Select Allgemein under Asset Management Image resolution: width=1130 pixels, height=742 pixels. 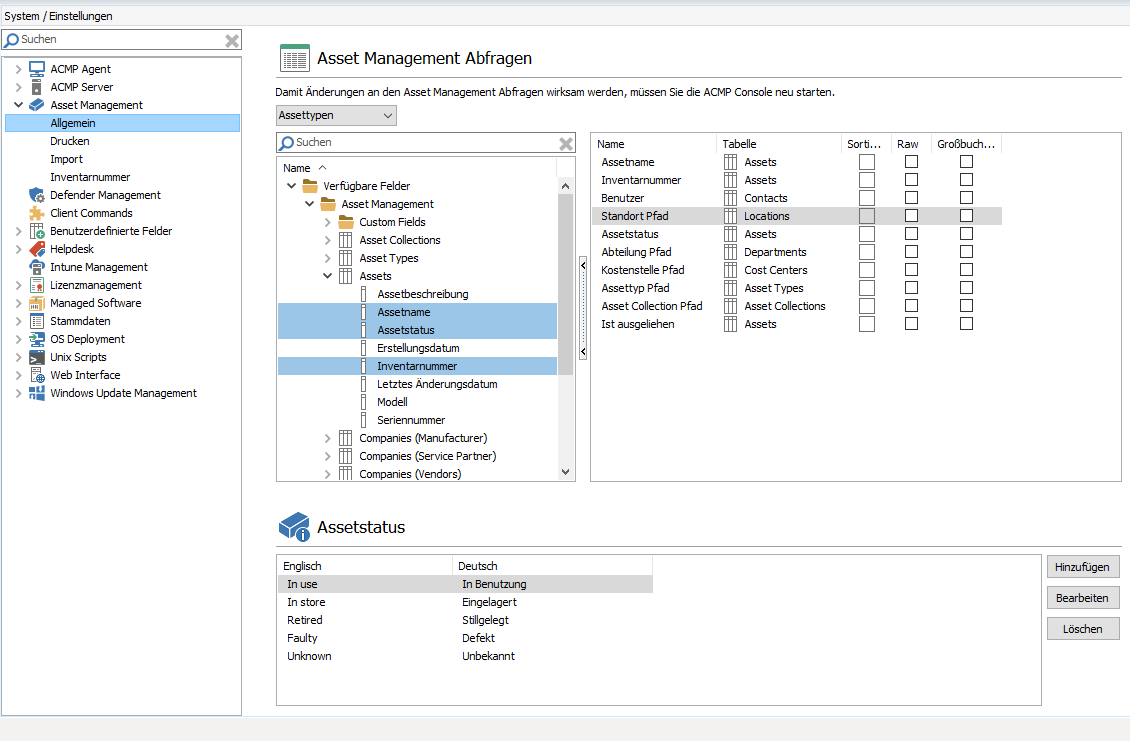[75, 122]
